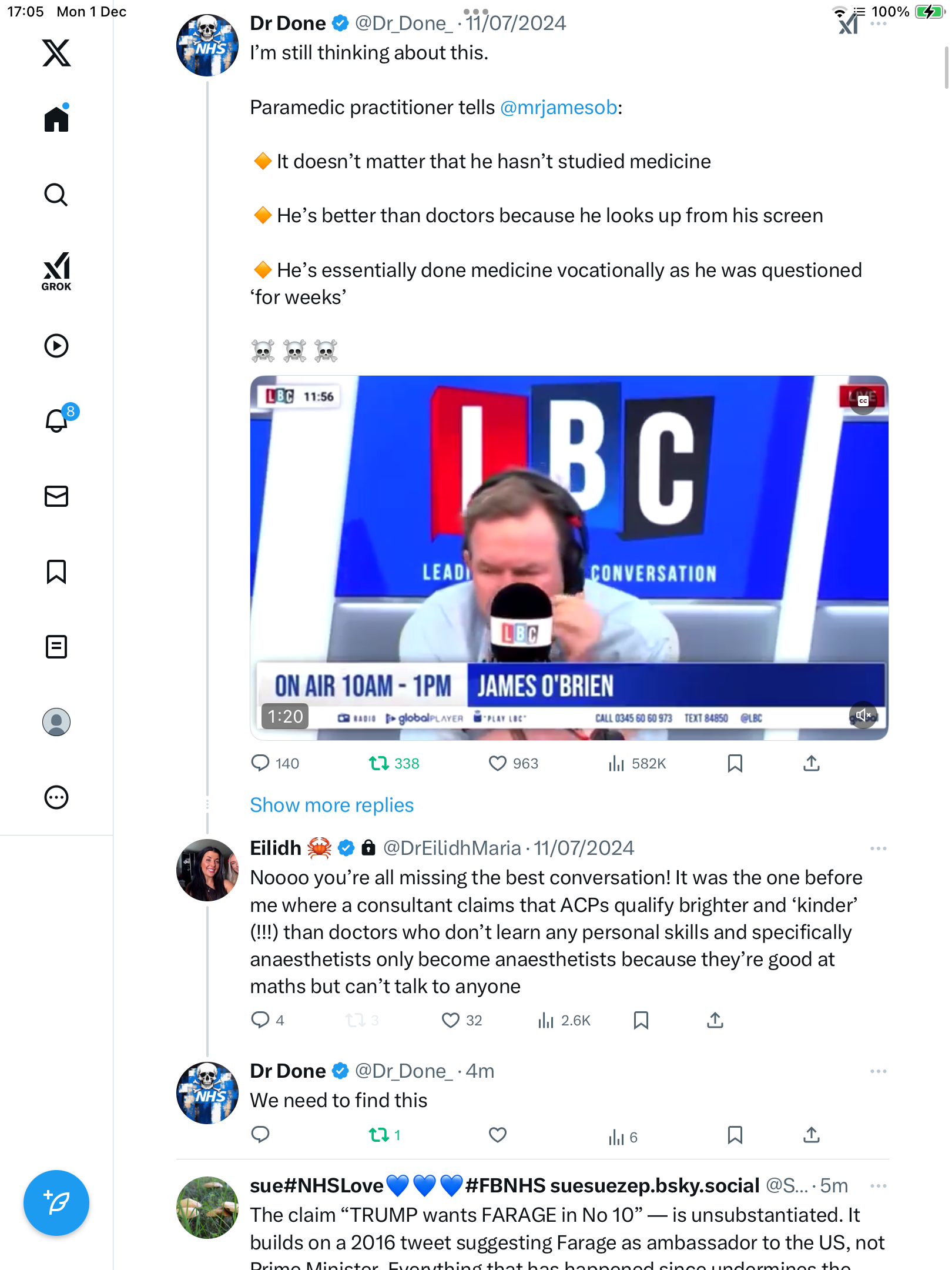952x1270 pixels.
Task: Unmute the LBC video
Action: [x=863, y=715]
